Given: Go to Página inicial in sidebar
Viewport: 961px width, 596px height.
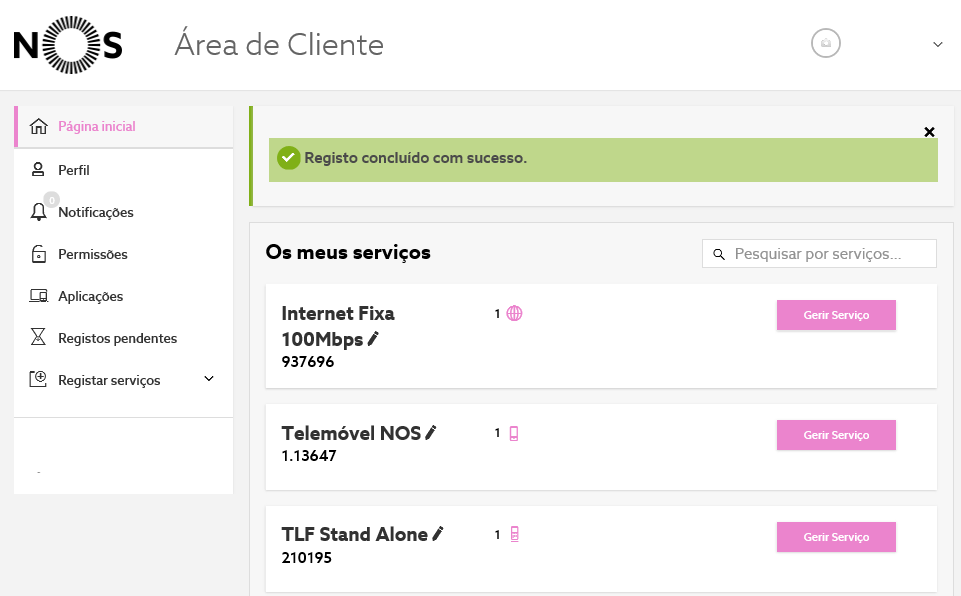Looking at the screenshot, I should tap(96, 126).
